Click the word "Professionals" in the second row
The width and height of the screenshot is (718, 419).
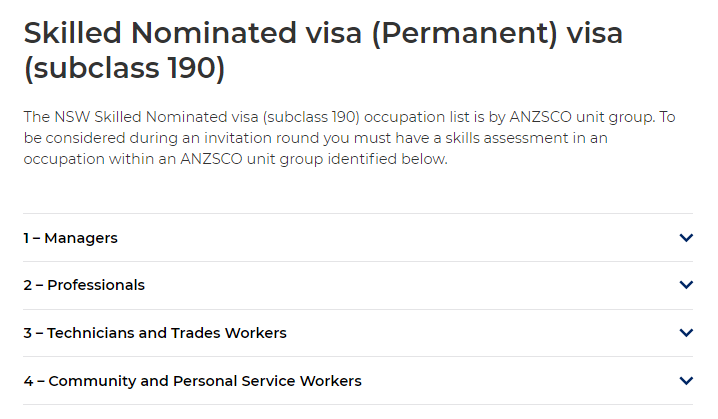click(96, 285)
